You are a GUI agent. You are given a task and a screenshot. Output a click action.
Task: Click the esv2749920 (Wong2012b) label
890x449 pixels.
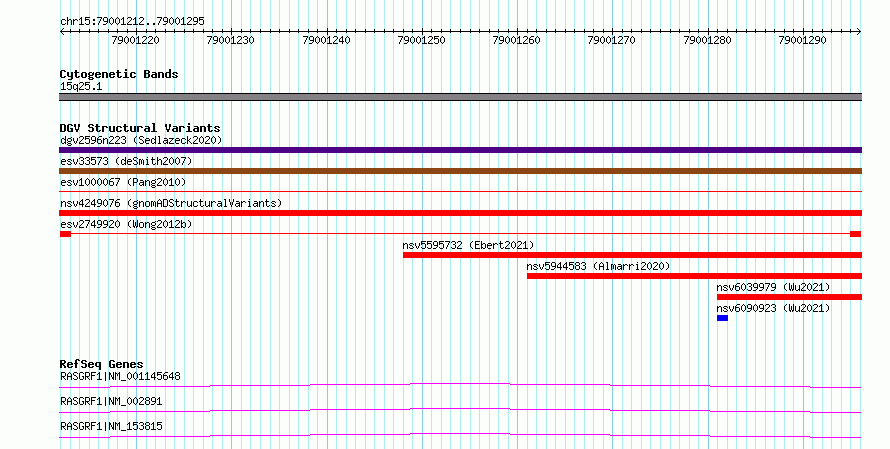point(126,224)
